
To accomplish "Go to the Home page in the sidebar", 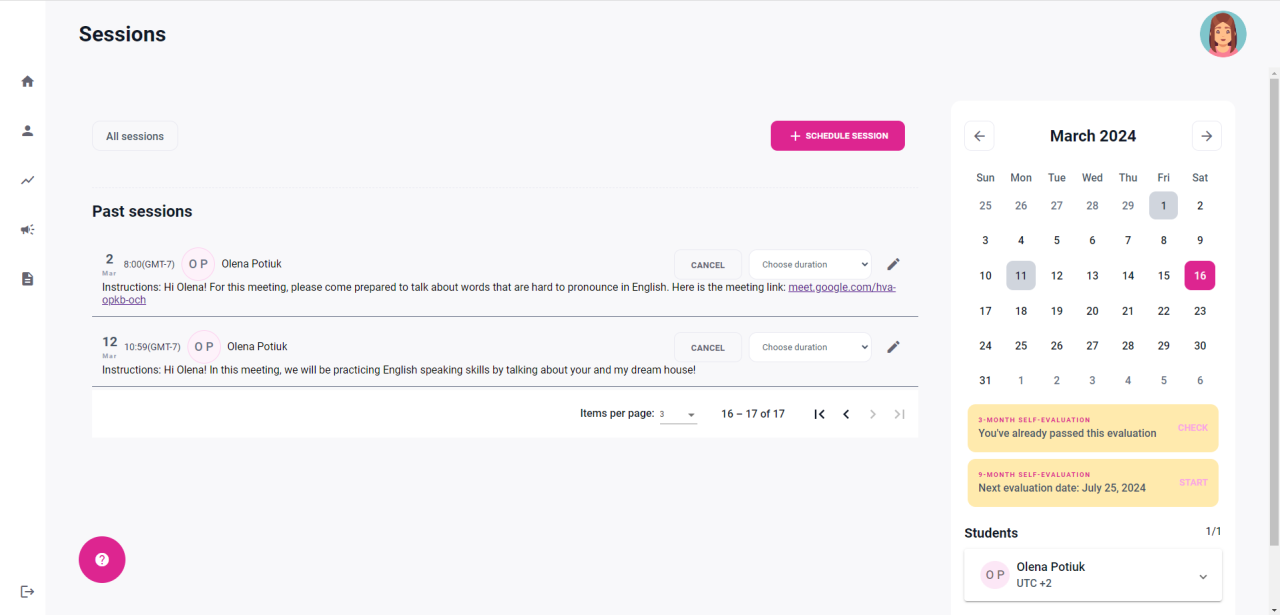I will pyautogui.click(x=28, y=81).
